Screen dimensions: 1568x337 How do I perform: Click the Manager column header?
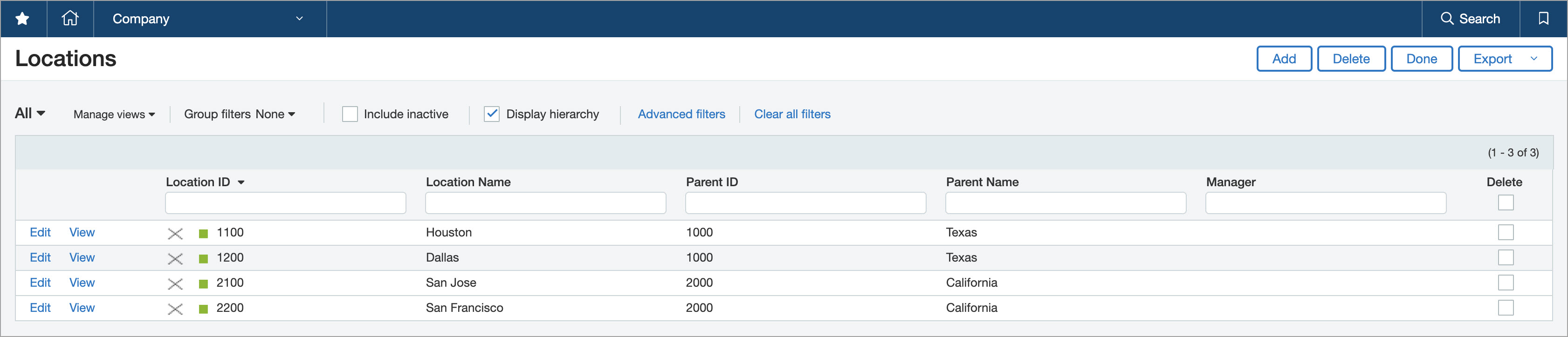[1230, 182]
